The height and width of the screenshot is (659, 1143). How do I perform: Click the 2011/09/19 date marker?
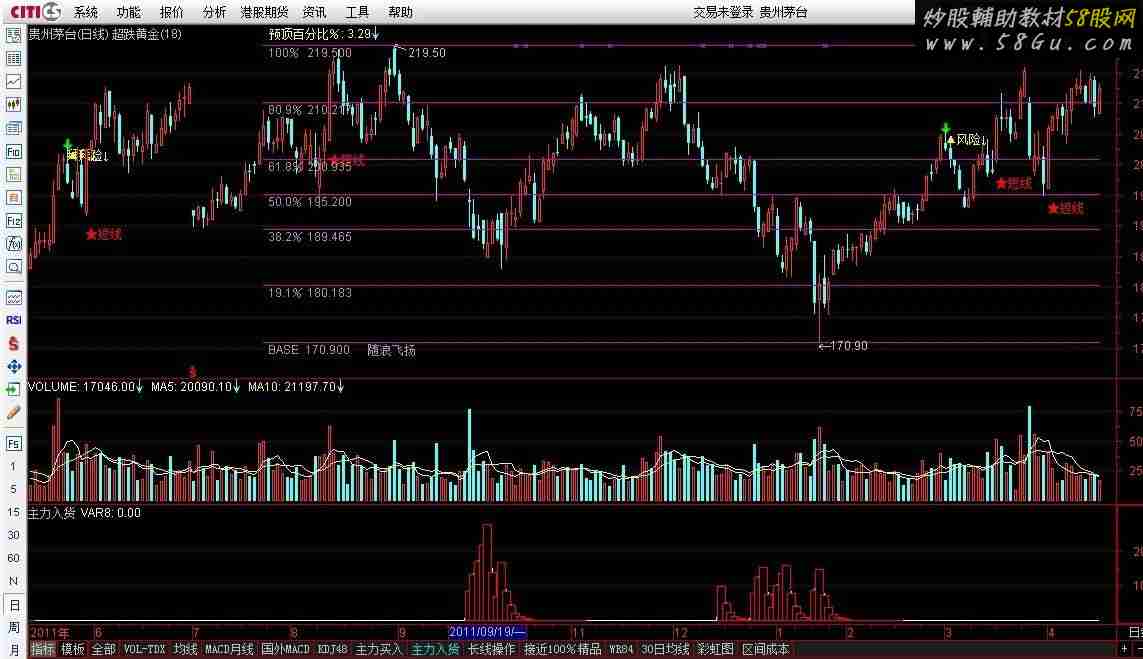[486, 632]
